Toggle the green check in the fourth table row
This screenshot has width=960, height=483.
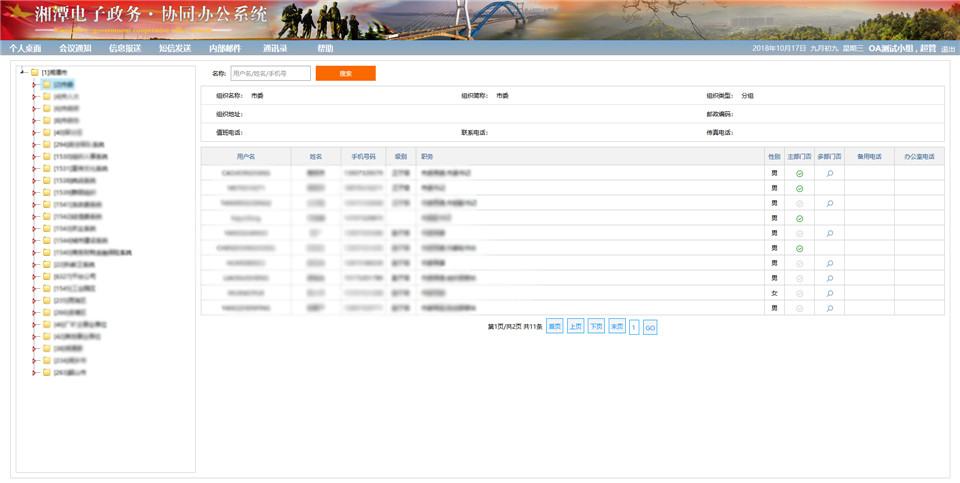click(800, 218)
